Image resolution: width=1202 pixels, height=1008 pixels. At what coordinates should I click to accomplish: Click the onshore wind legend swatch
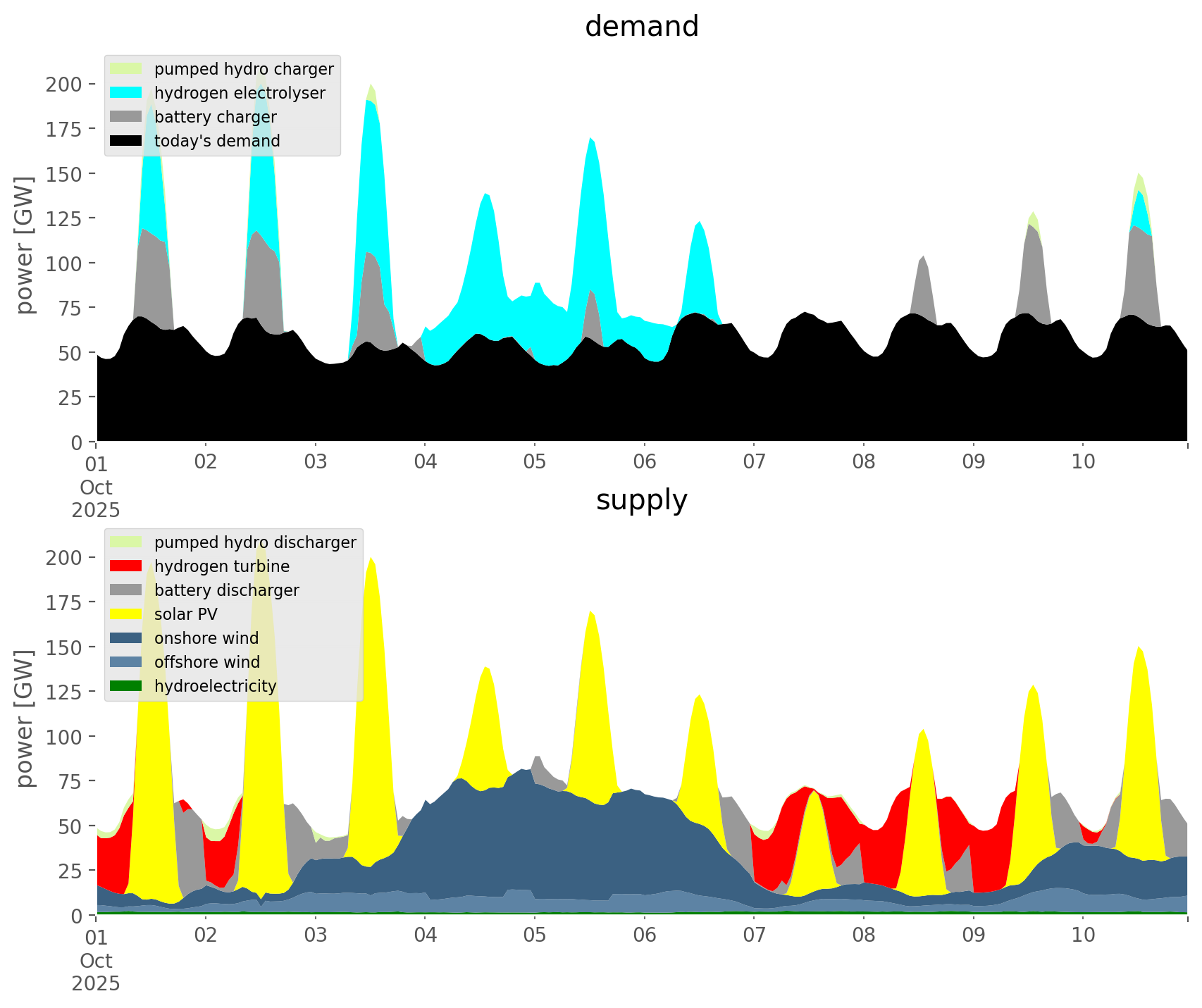click(x=127, y=638)
